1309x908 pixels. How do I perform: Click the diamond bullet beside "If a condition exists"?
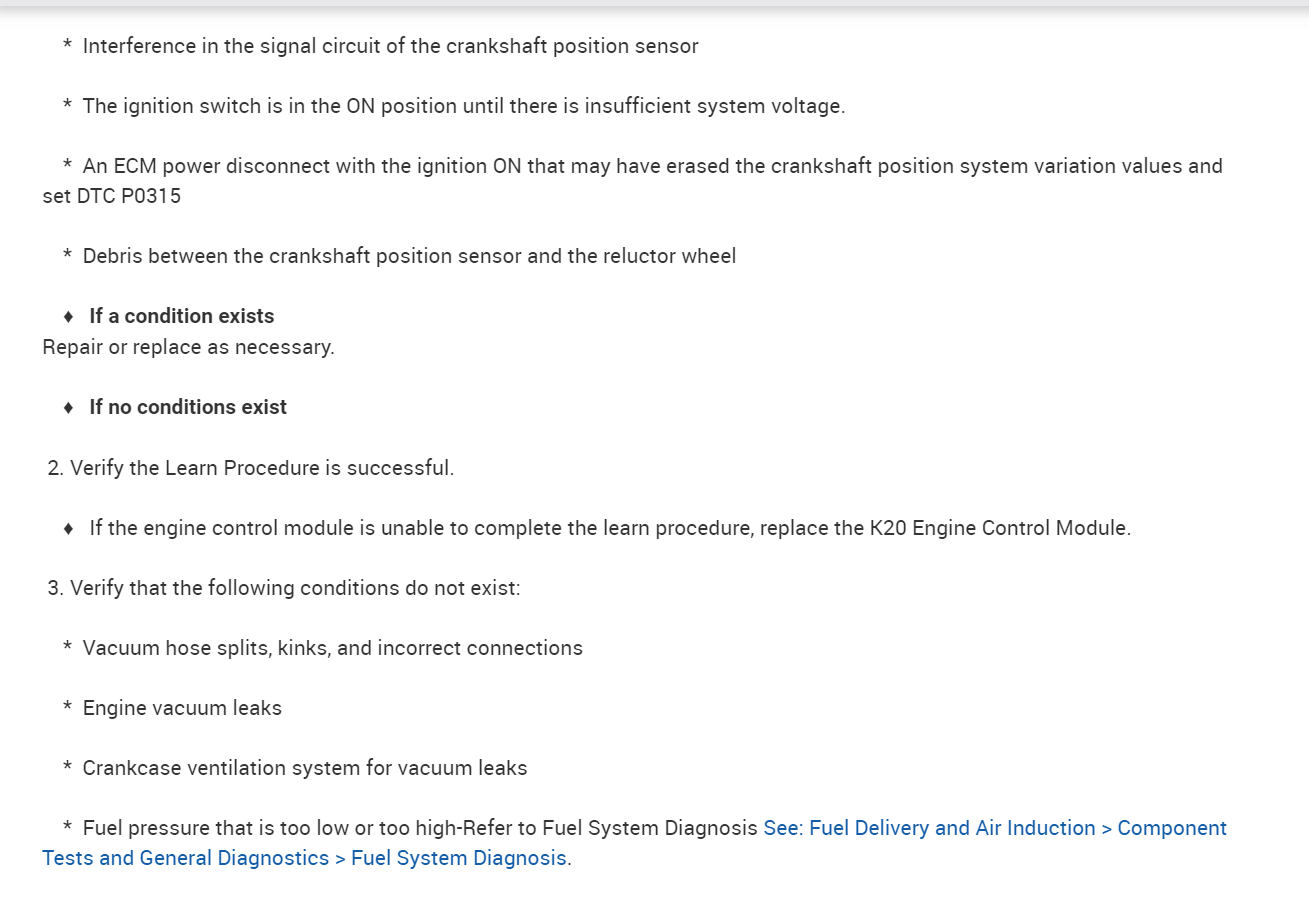tap(68, 317)
